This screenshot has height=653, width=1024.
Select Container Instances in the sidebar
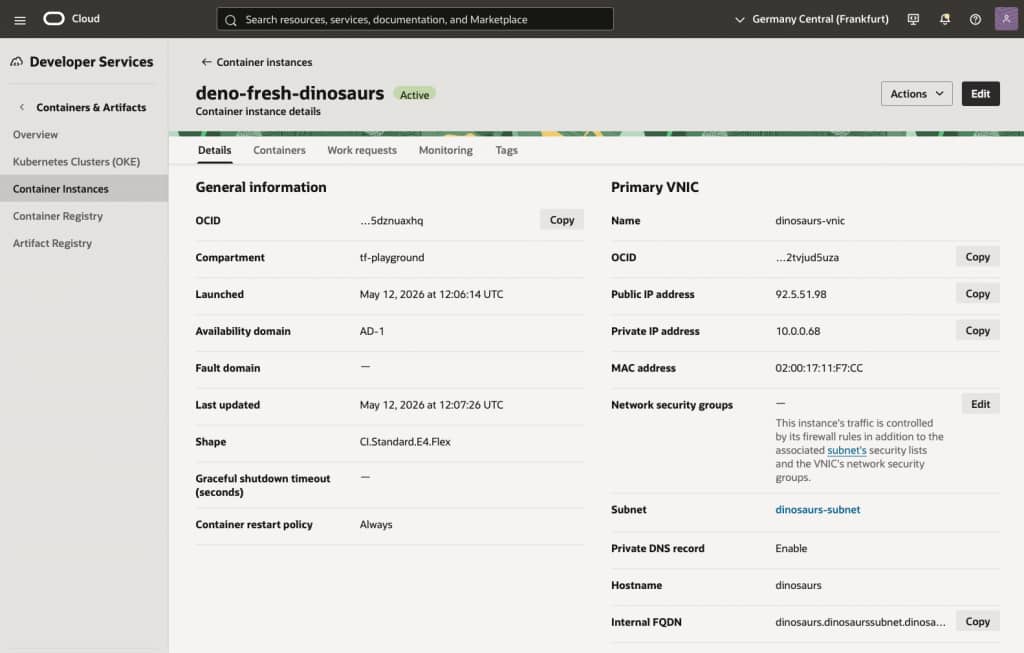[84, 189]
